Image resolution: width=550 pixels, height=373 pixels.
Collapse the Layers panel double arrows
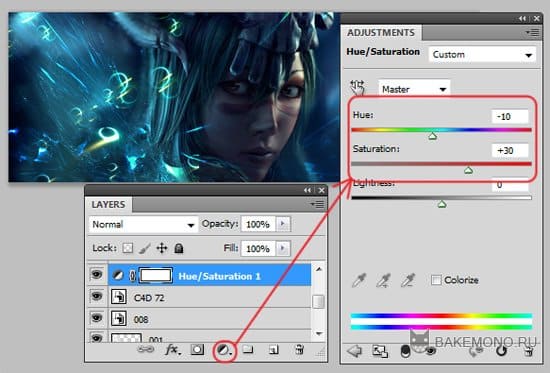pyautogui.click(x=308, y=190)
